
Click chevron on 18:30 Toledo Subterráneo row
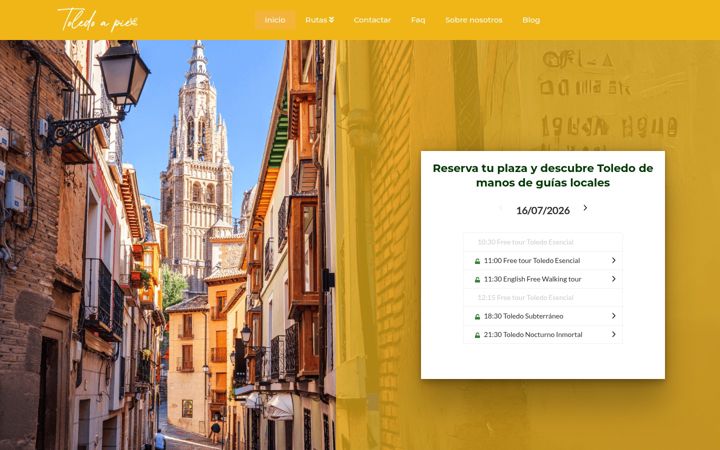pos(613,316)
